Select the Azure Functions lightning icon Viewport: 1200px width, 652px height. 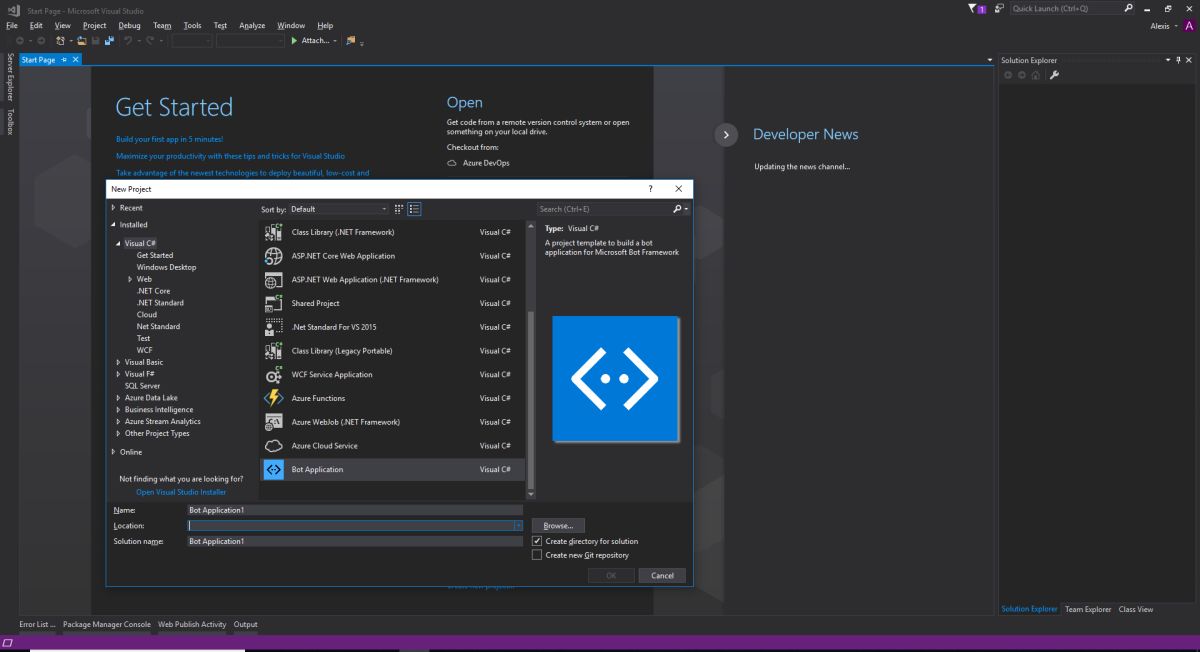pos(273,398)
